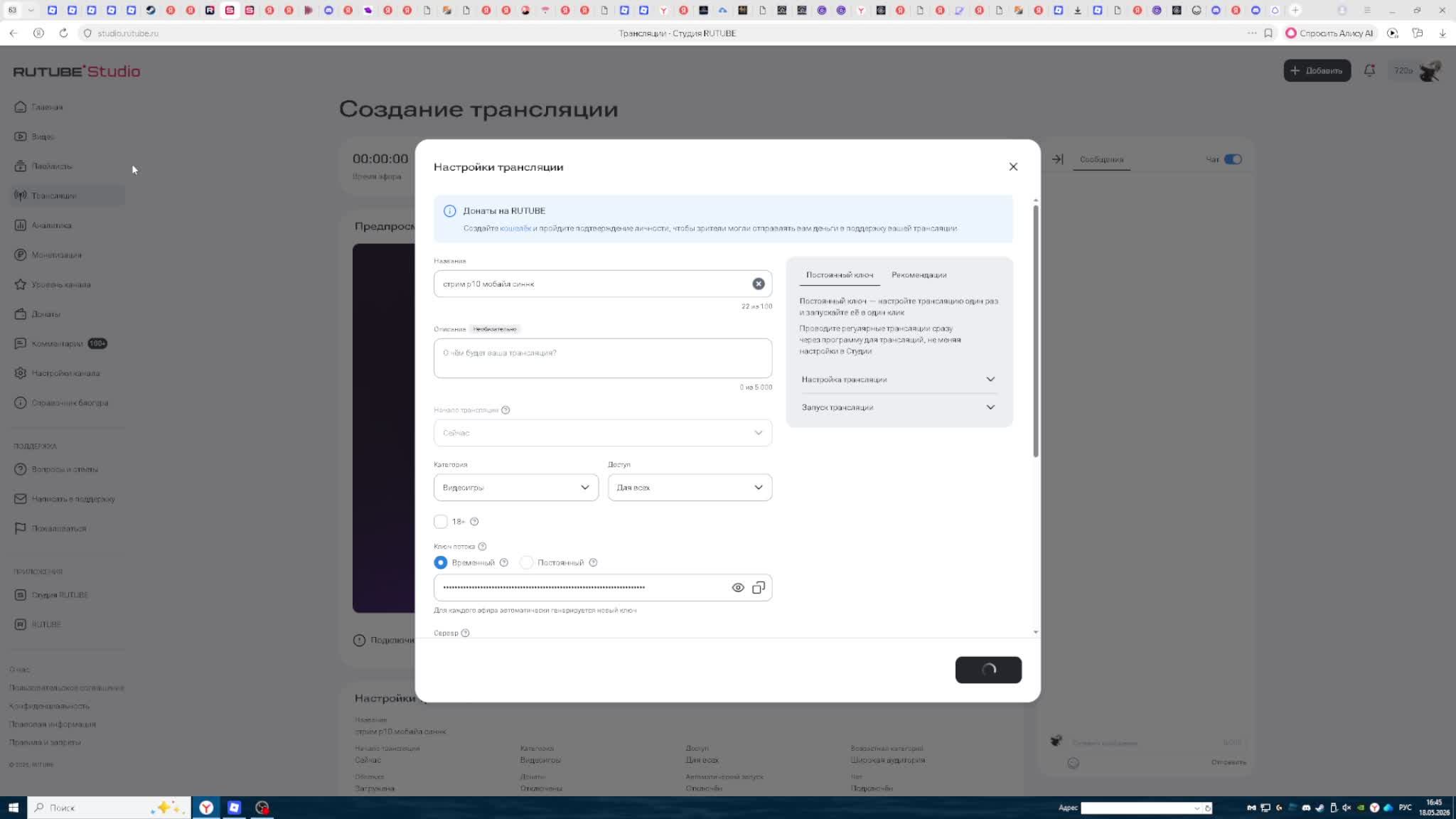Select the Постоянный stream key option
Screen dimensions: 1456x819
[x=527, y=562]
